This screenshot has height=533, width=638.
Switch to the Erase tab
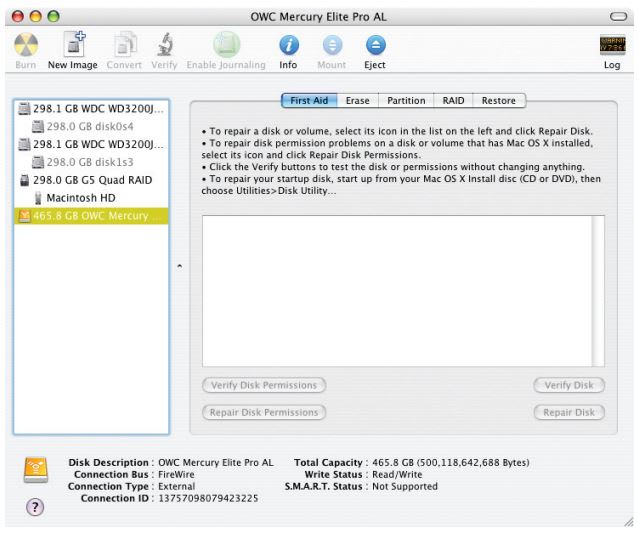pyautogui.click(x=355, y=100)
